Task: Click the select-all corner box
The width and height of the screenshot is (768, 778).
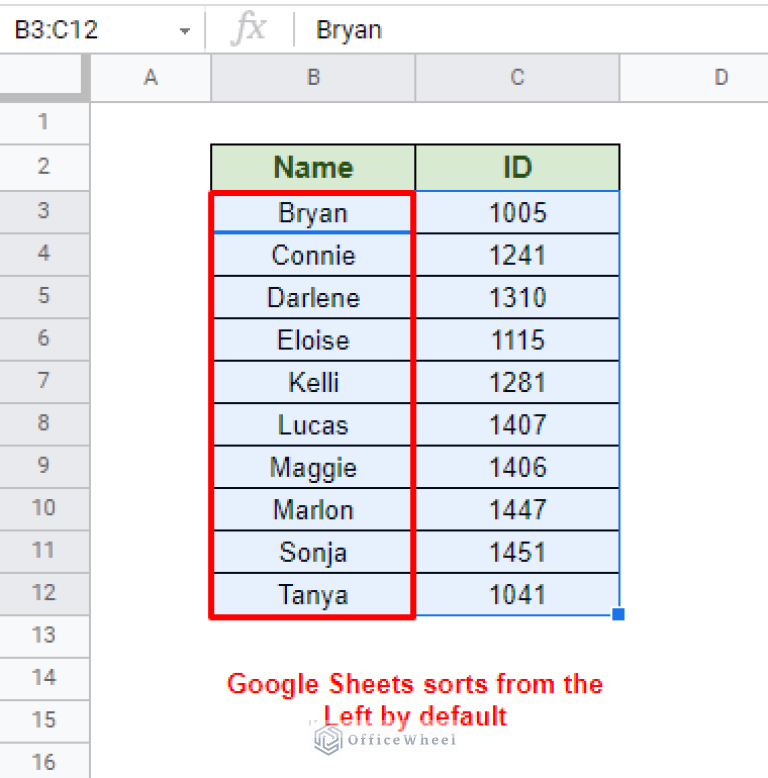Action: 45,78
